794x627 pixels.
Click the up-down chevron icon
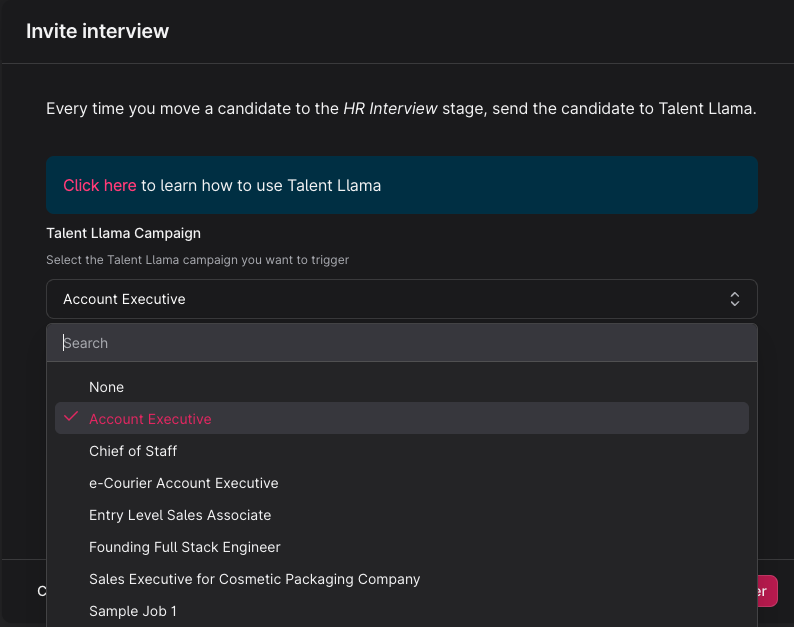[x=734, y=299]
